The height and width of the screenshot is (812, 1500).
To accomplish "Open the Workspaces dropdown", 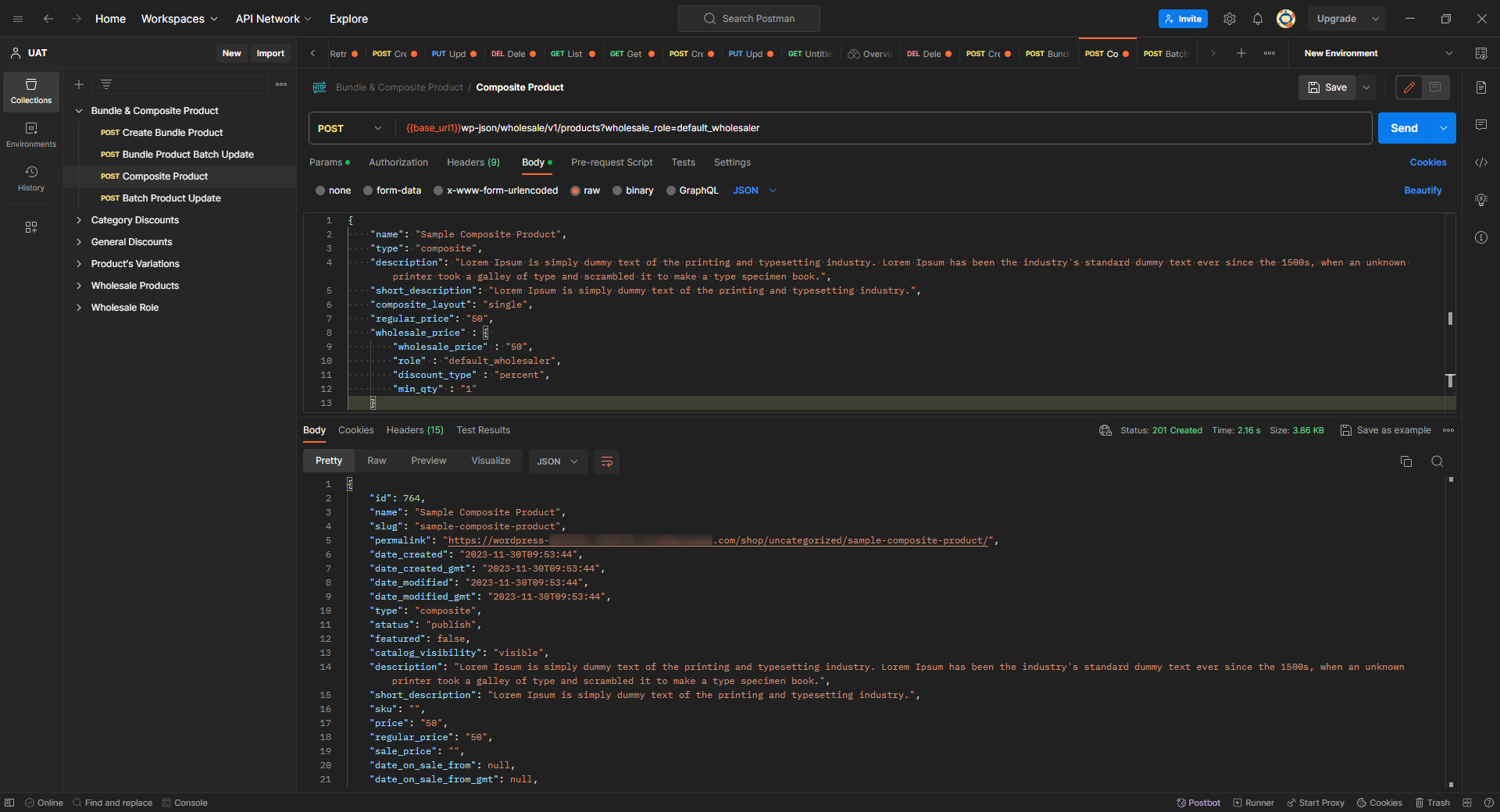I will (x=180, y=19).
